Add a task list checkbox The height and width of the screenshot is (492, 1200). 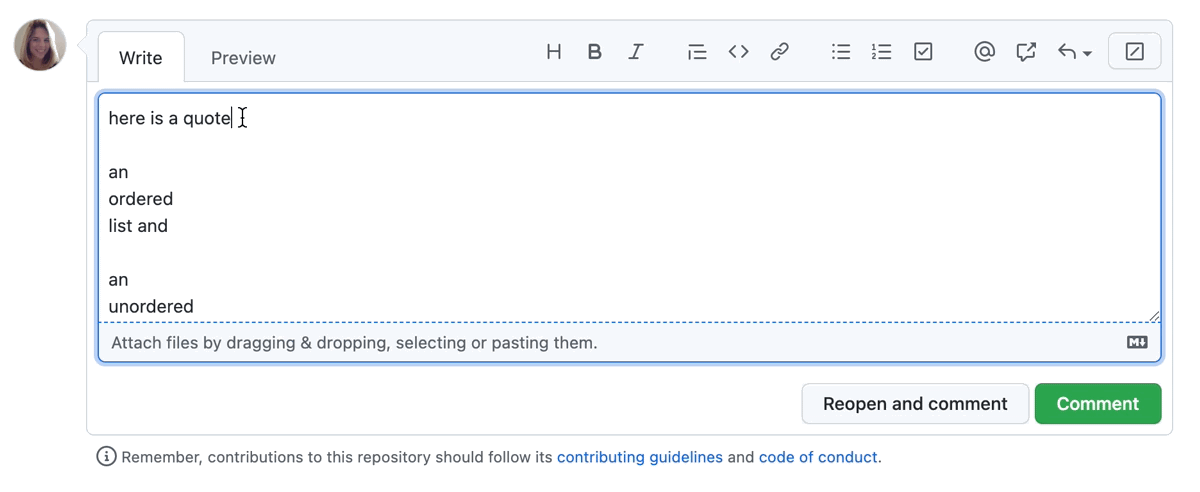[x=923, y=52]
